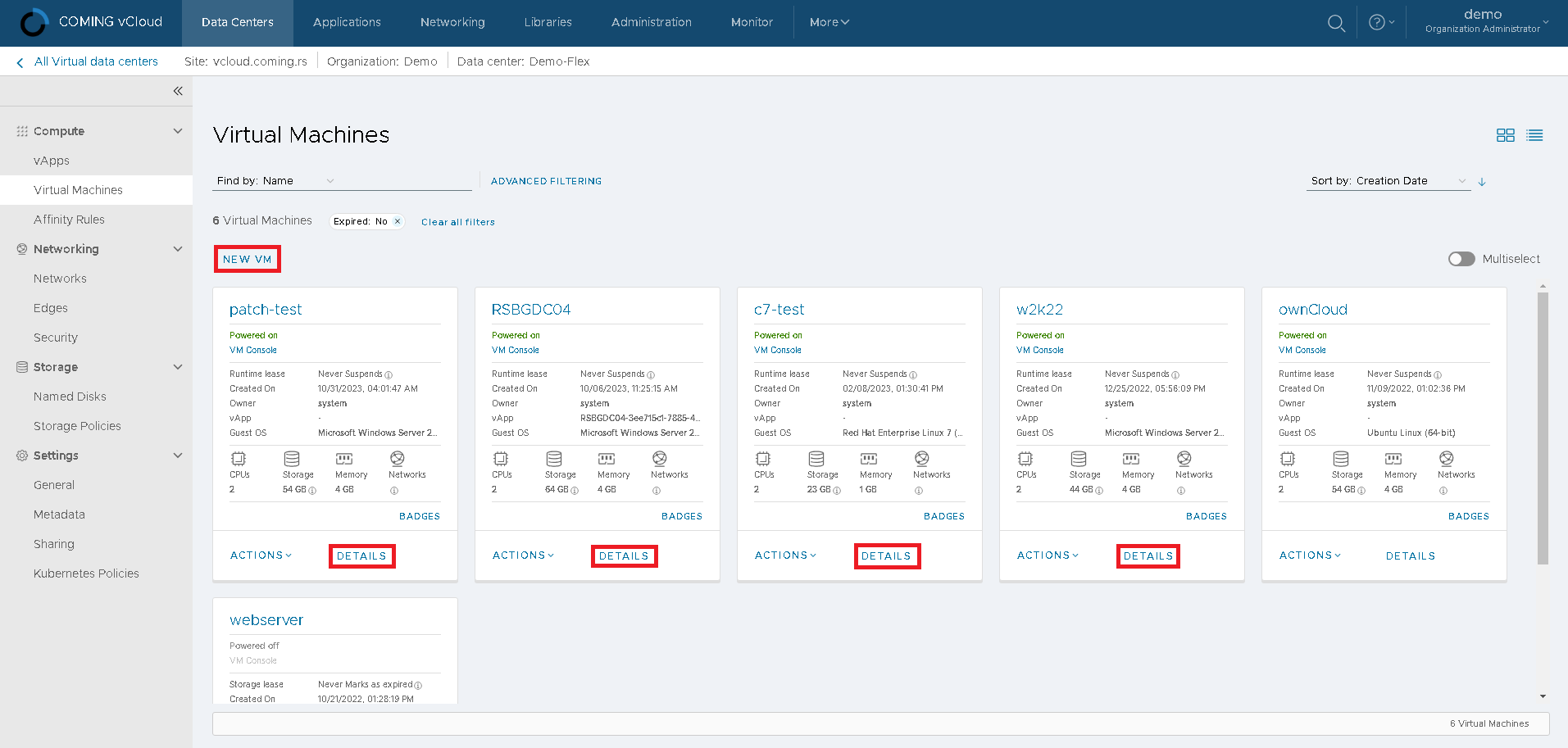Image resolution: width=1568 pixels, height=748 pixels.
Task: Collapse the left navigation sidebar
Action: point(178,91)
